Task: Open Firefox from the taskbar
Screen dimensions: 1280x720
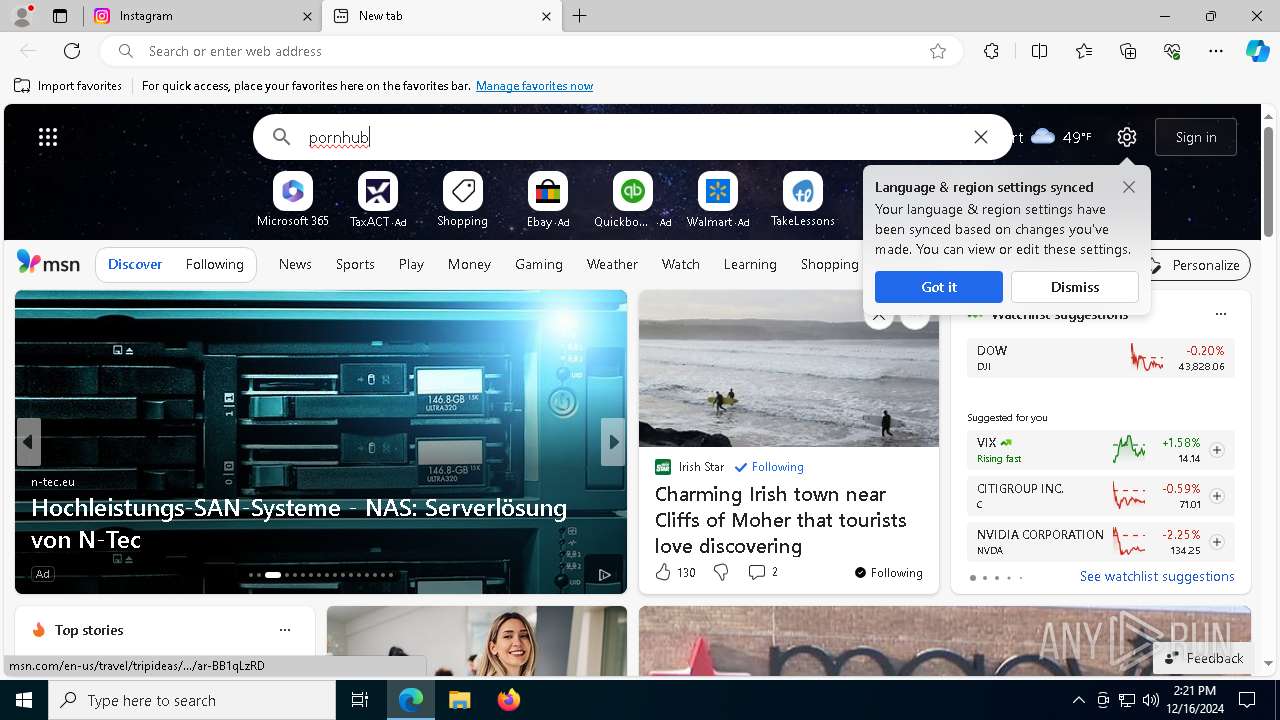Action: point(509,700)
